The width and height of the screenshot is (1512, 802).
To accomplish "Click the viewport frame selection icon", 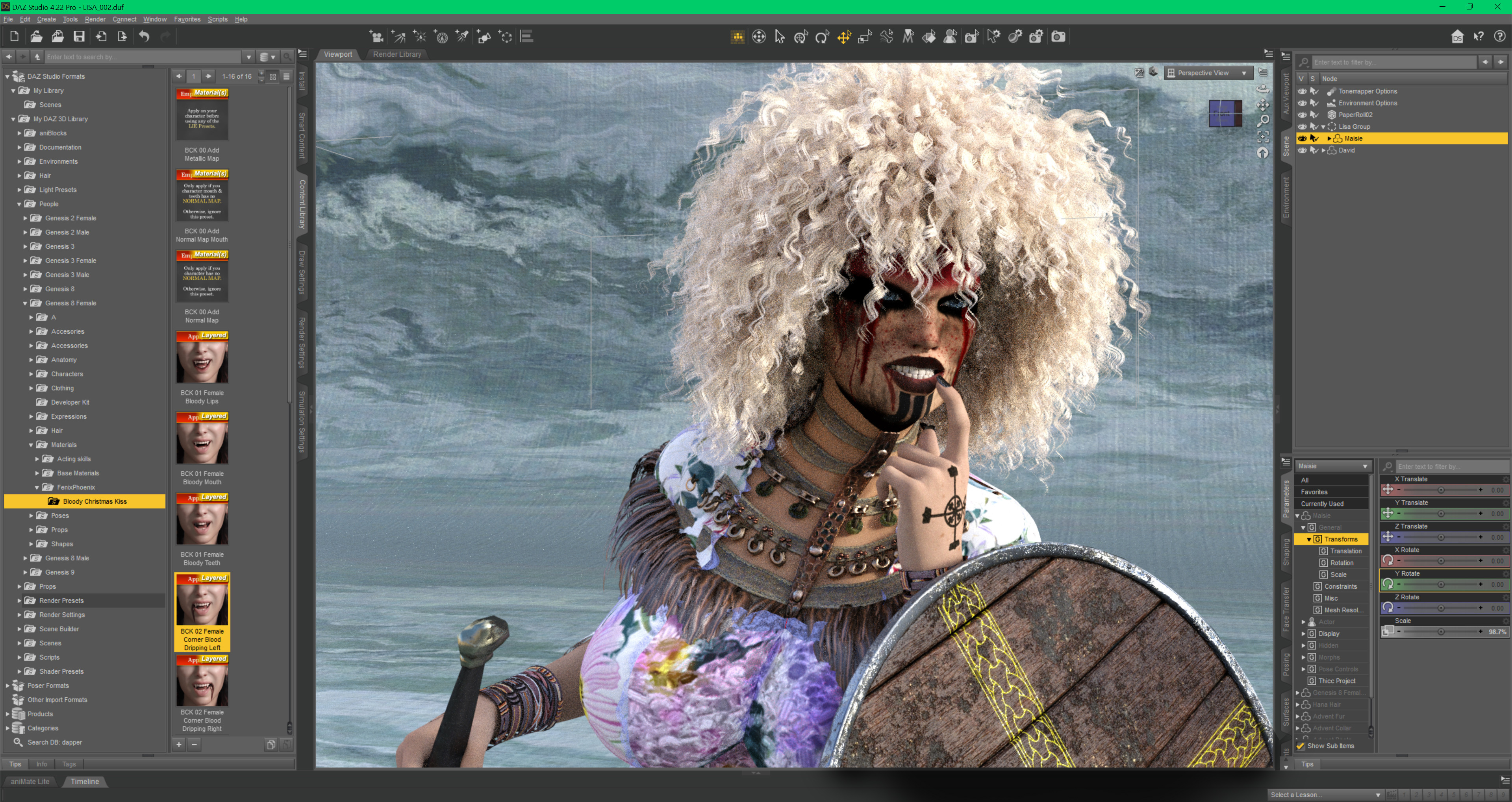I will (1263, 137).
